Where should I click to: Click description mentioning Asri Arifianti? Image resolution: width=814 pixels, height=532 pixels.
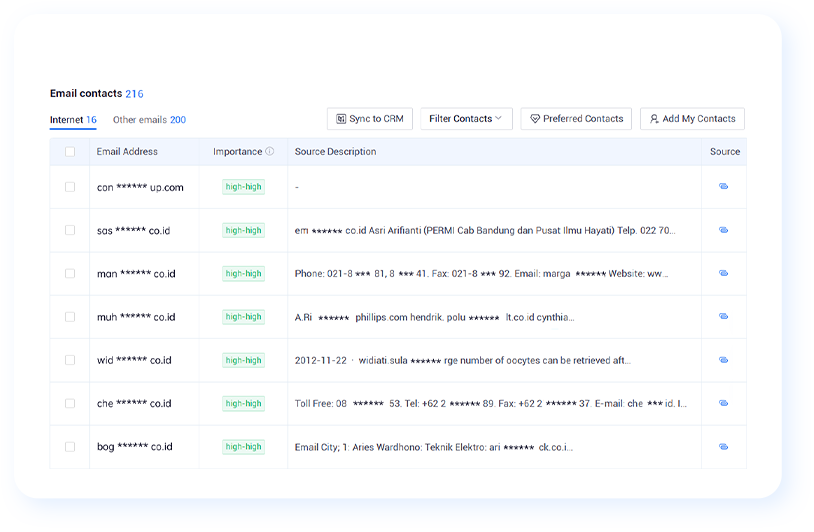485,230
